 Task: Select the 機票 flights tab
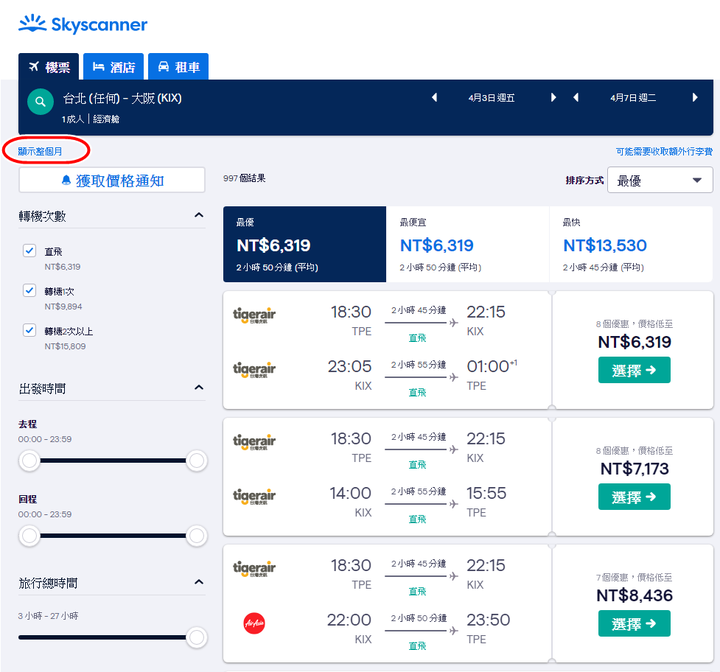pyautogui.click(x=49, y=67)
